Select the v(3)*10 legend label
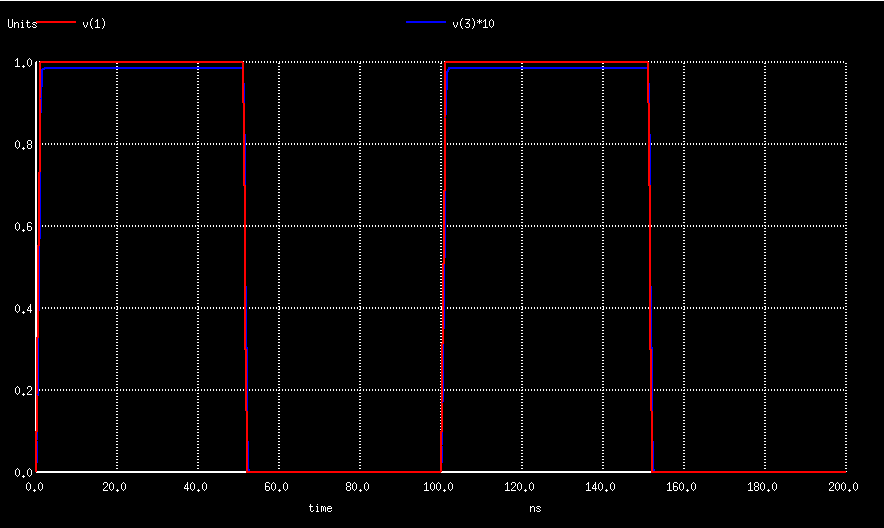The width and height of the screenshot is (884, 528). 474,24
